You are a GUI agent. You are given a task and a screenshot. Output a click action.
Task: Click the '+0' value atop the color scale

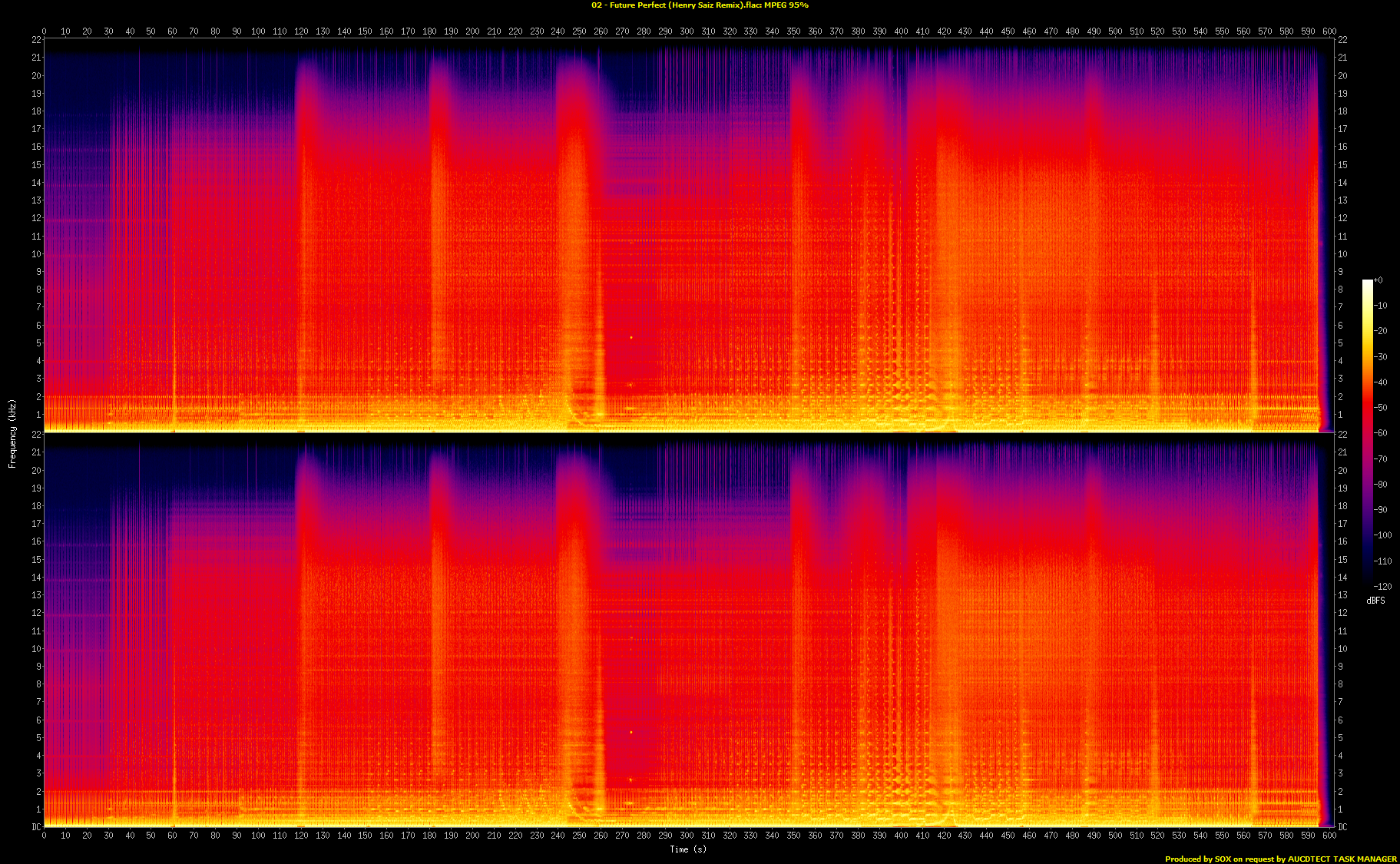point(1378,280)
